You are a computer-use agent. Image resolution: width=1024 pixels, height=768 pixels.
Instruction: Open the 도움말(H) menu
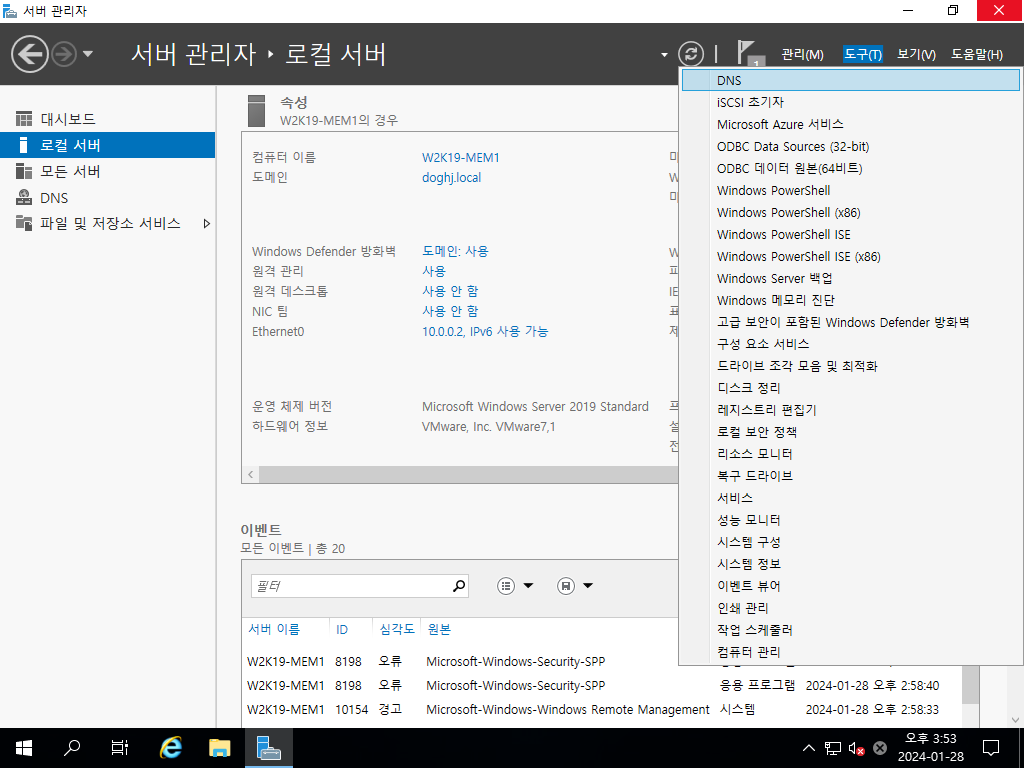coord(976,55)
